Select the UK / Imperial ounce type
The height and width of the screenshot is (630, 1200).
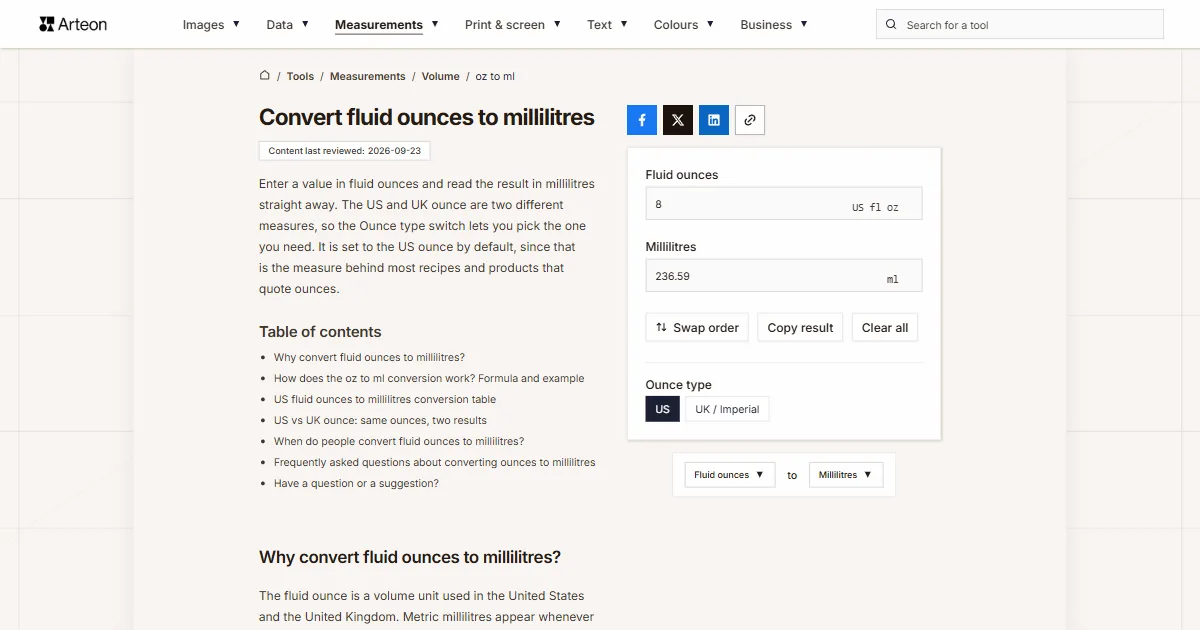(x=728, y=409)
